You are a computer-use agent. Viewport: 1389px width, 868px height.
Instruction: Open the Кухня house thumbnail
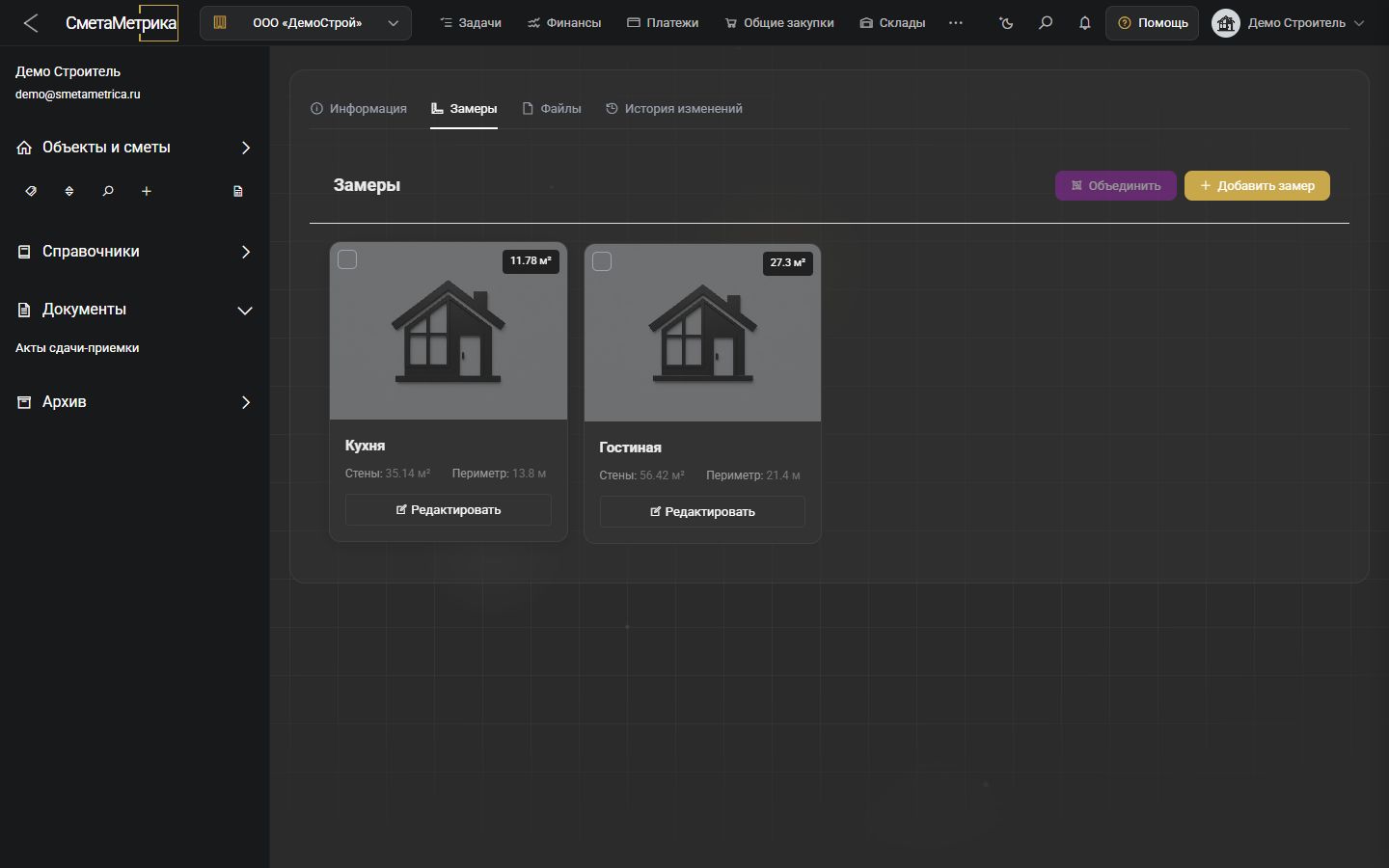(x=449, y=331)
